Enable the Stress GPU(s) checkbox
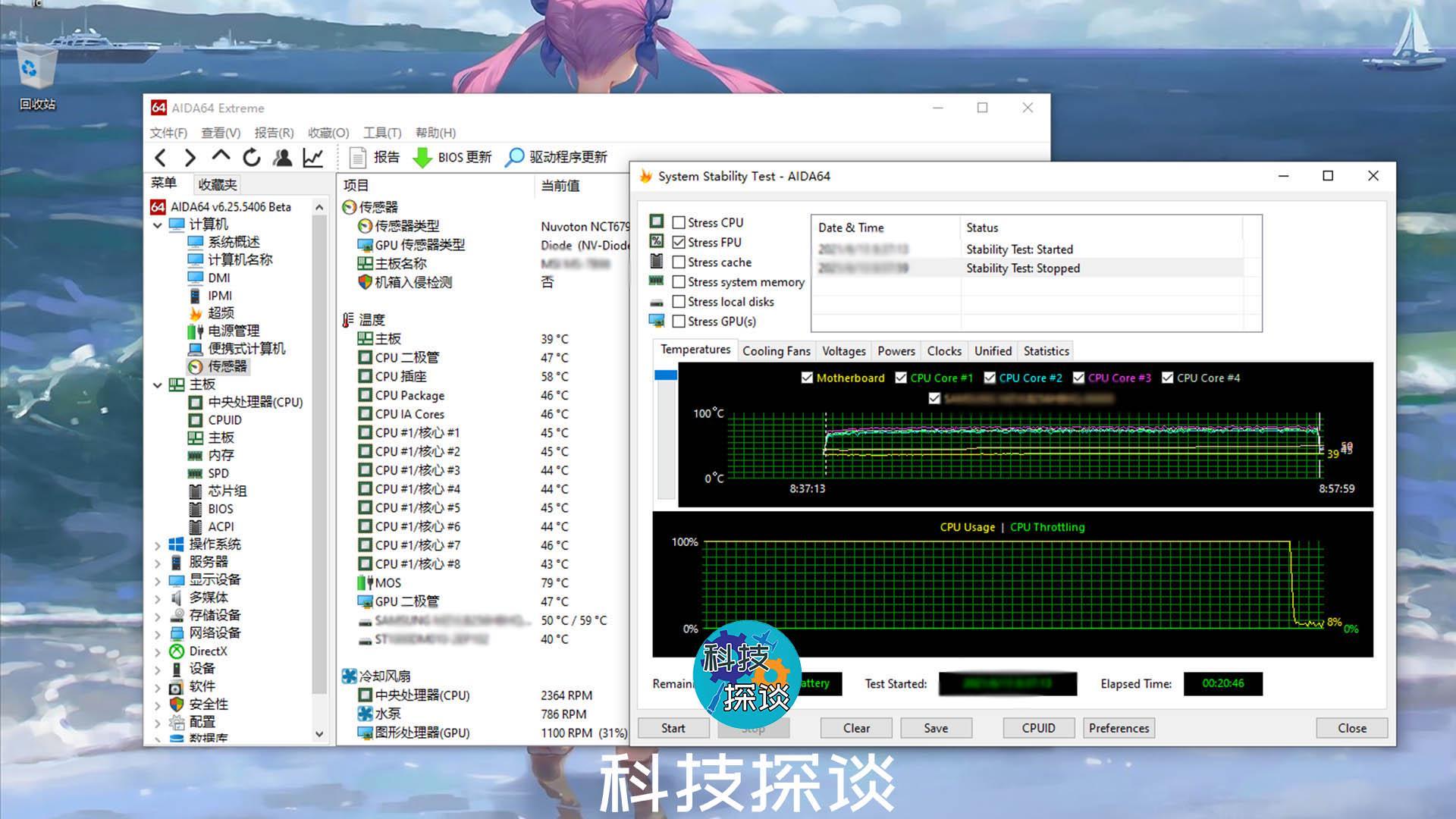1456x819 pixels. click(x=679, y=321)
